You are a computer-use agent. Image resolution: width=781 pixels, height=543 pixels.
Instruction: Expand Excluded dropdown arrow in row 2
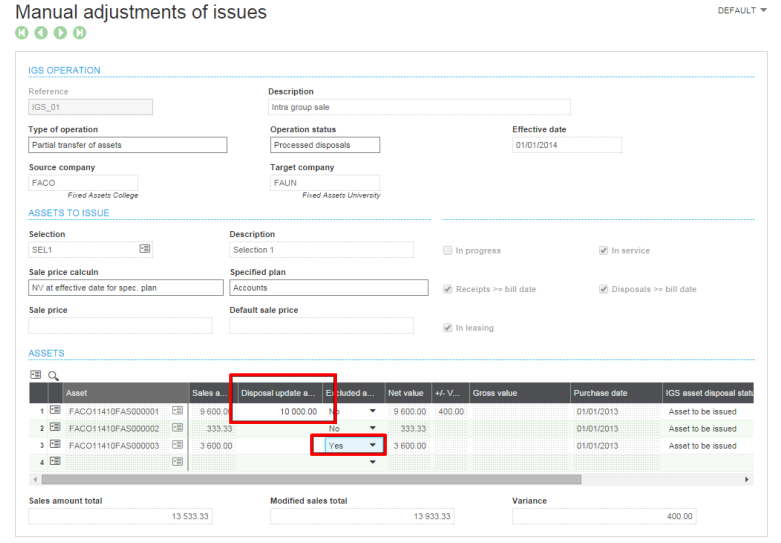pos(373,428)
